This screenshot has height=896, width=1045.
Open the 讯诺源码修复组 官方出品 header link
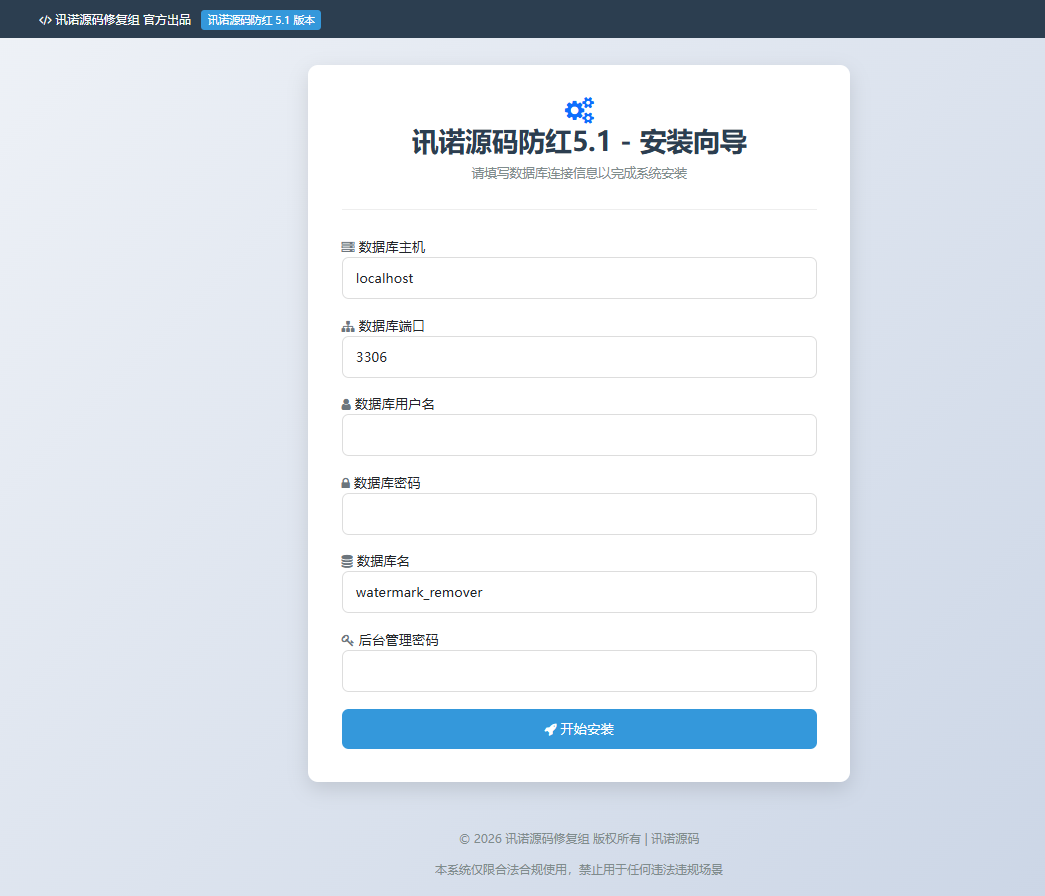tap(122, 20)
